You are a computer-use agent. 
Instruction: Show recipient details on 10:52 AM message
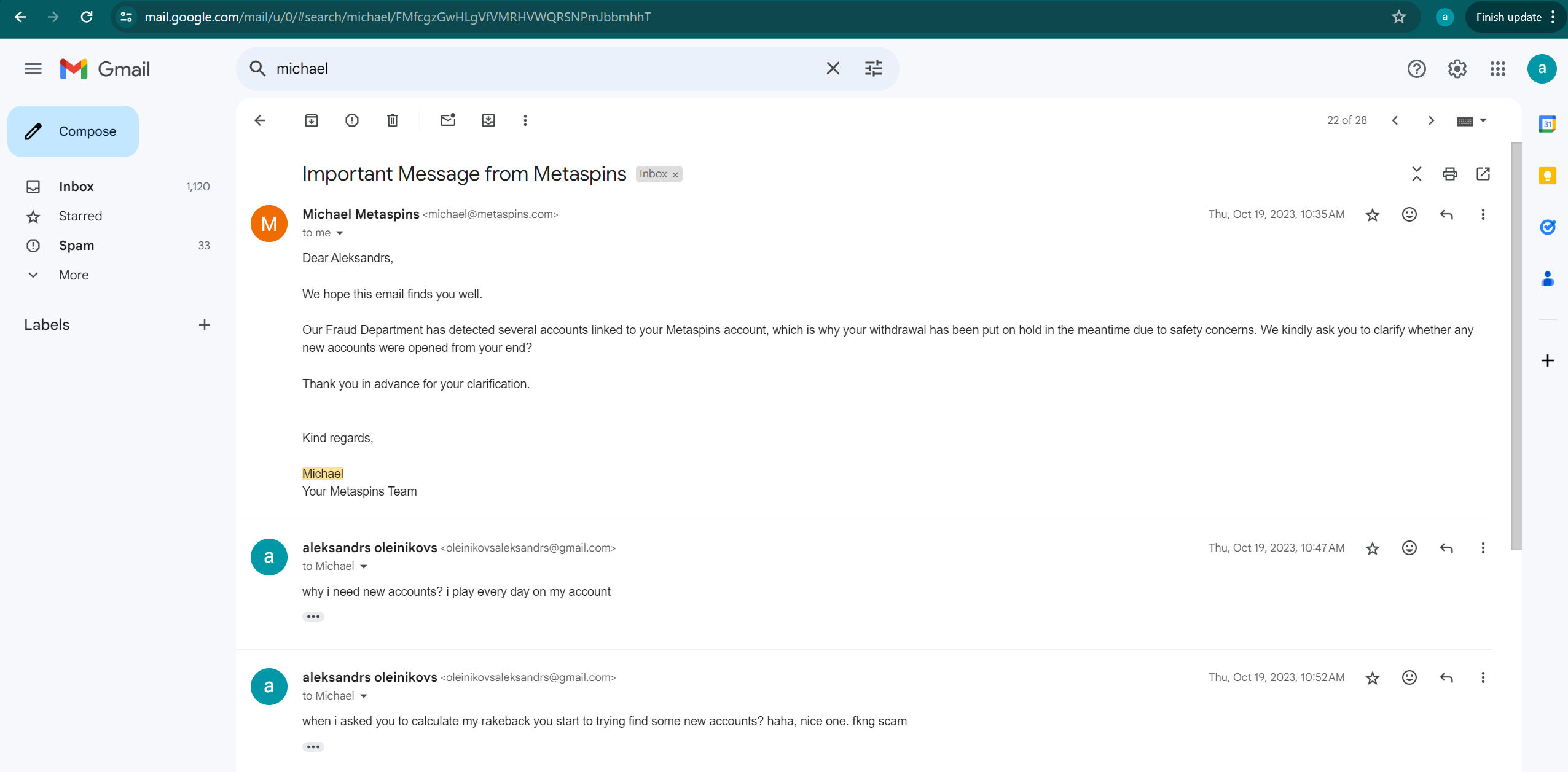pos(364,696)
